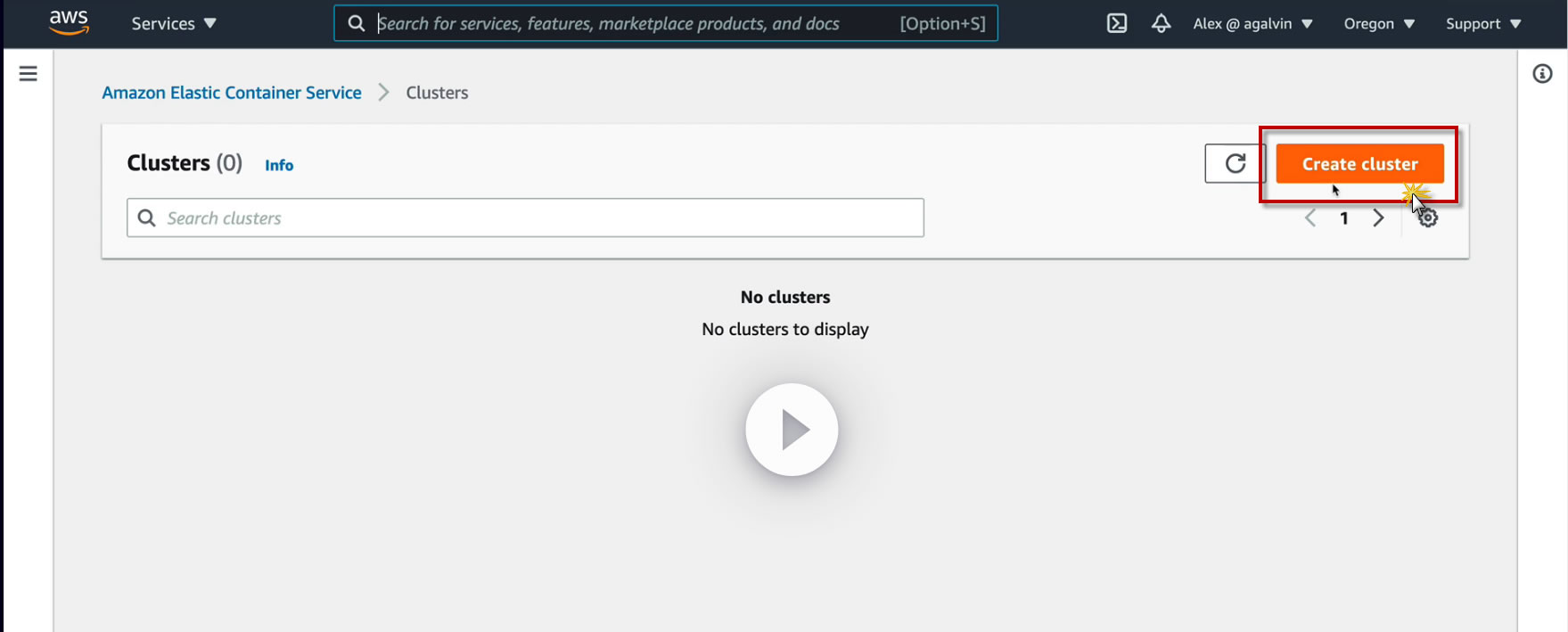Click the No clusters heading text

[785, 297]
